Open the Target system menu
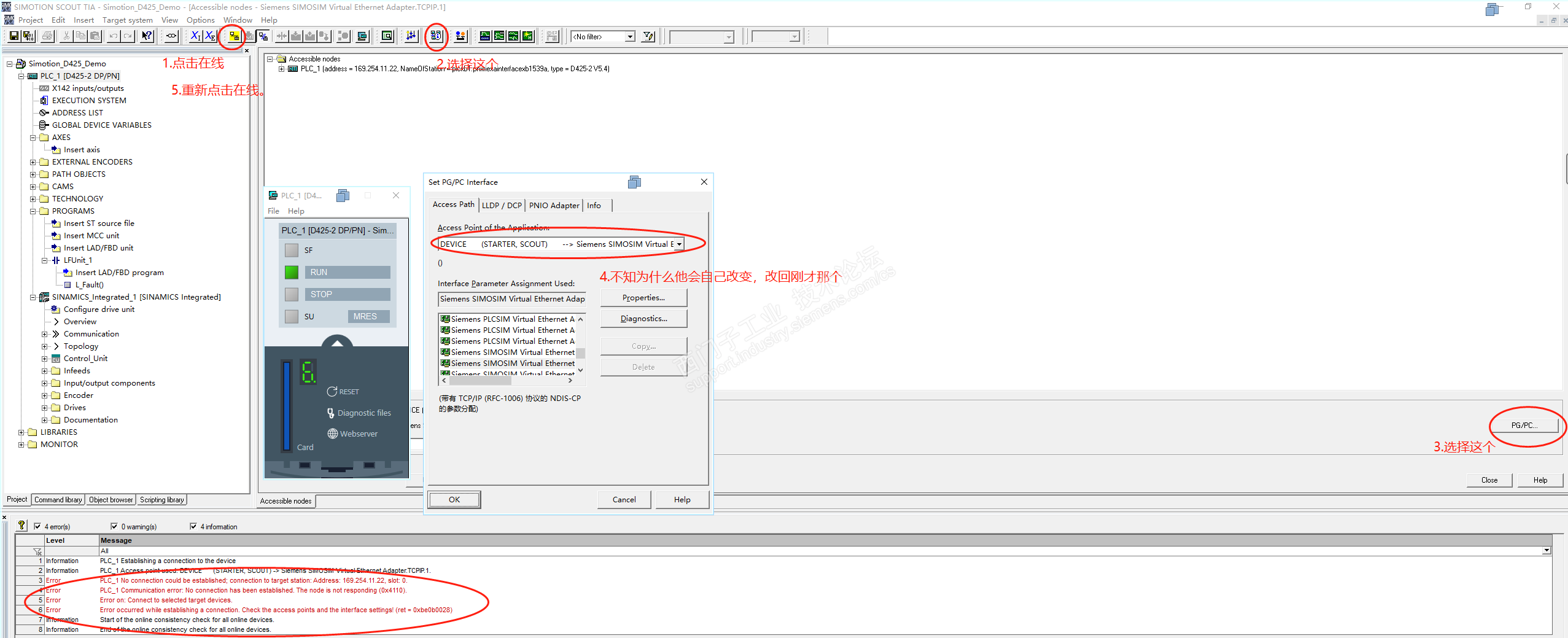 128,20
